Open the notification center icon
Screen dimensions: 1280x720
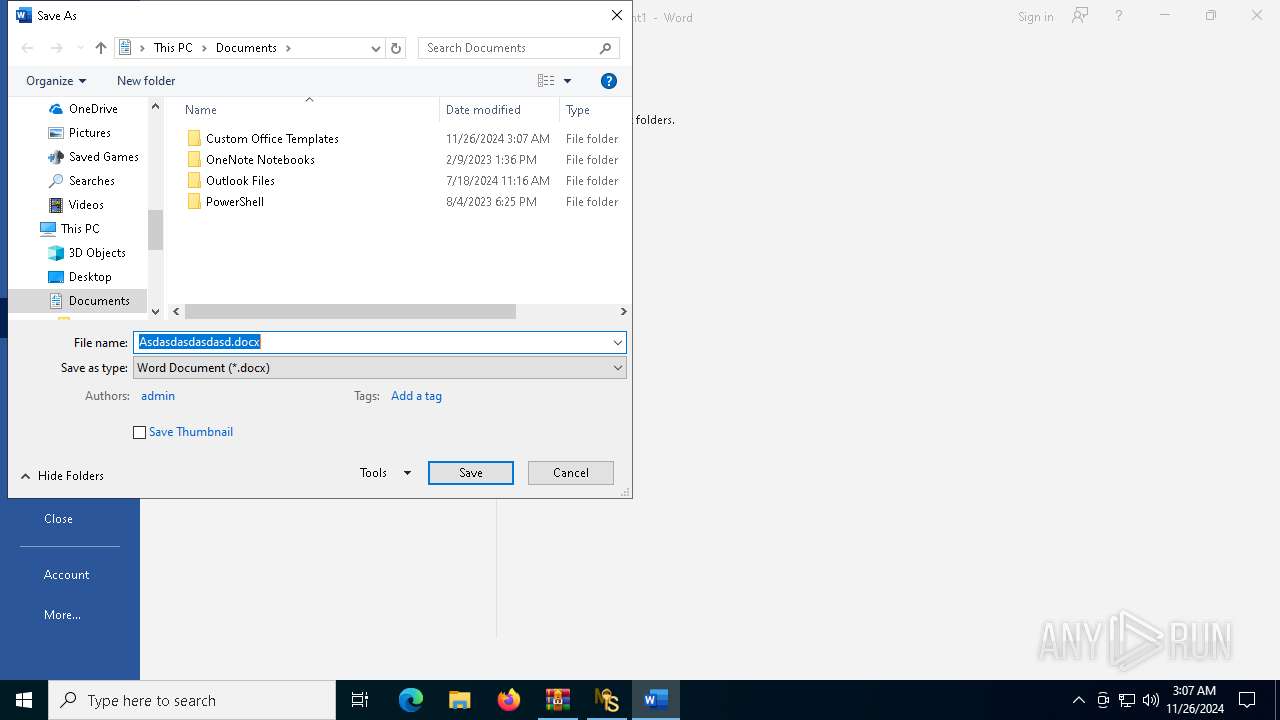[x=1247, y=700]
